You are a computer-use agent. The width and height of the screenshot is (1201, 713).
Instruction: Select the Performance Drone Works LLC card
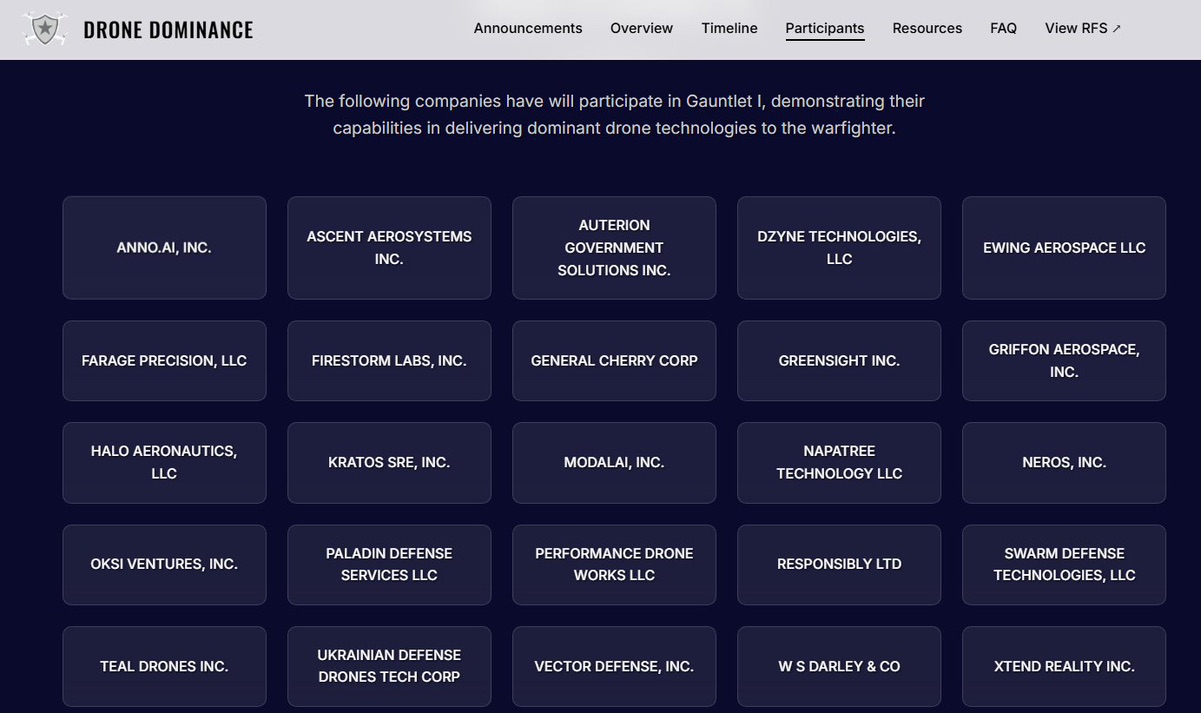614,565
